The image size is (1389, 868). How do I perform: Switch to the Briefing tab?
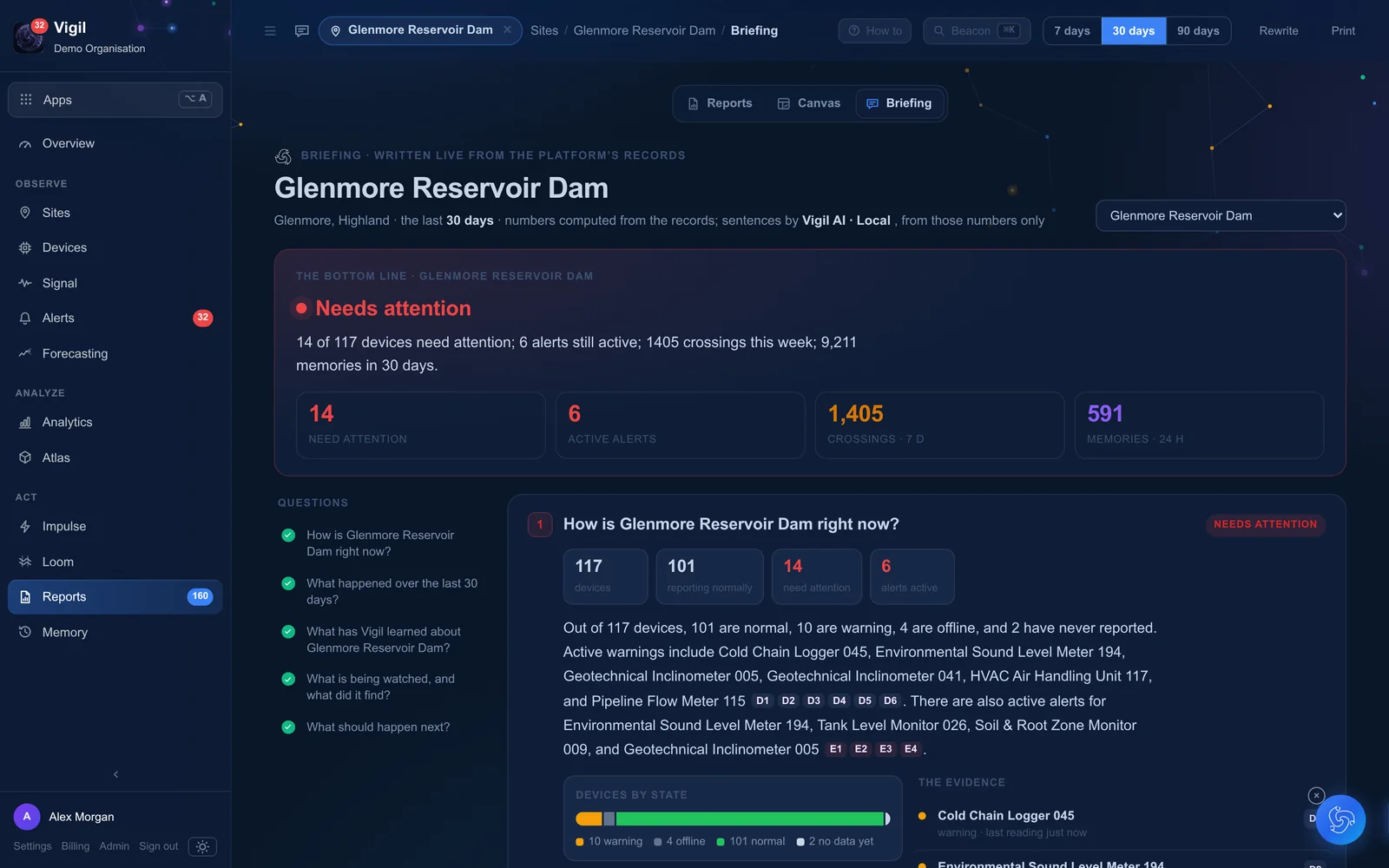pyautogui.click(x=899, y=103)
